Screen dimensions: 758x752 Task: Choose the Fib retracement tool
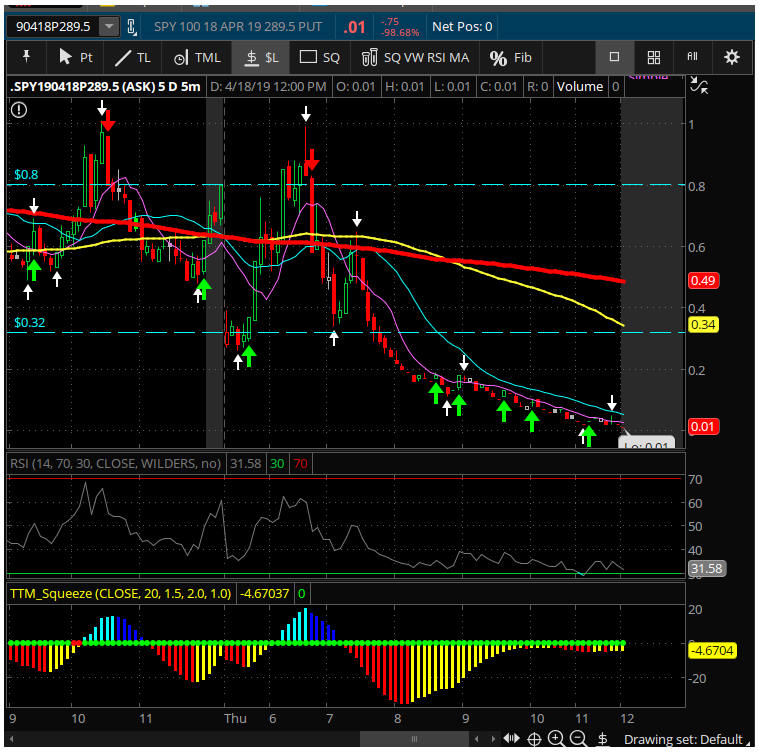point(511,57)
